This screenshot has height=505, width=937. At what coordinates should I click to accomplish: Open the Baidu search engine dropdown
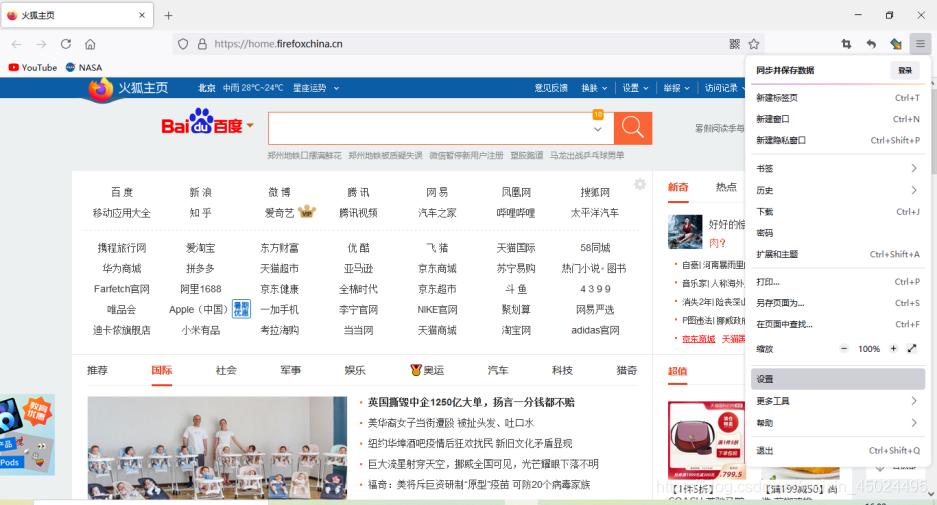click(x=250, y=126)
